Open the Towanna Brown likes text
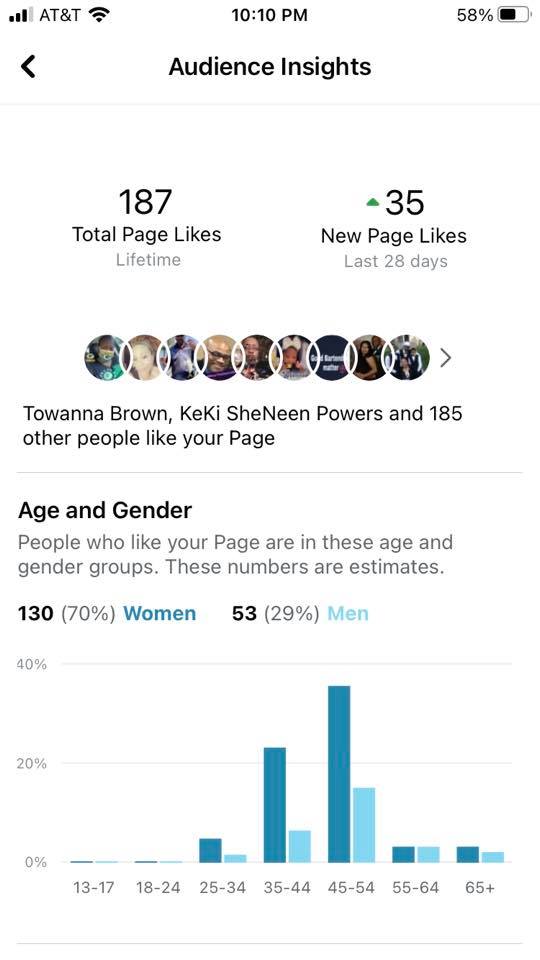The width and height of the screenshot is (540, 960). [242, 426]
